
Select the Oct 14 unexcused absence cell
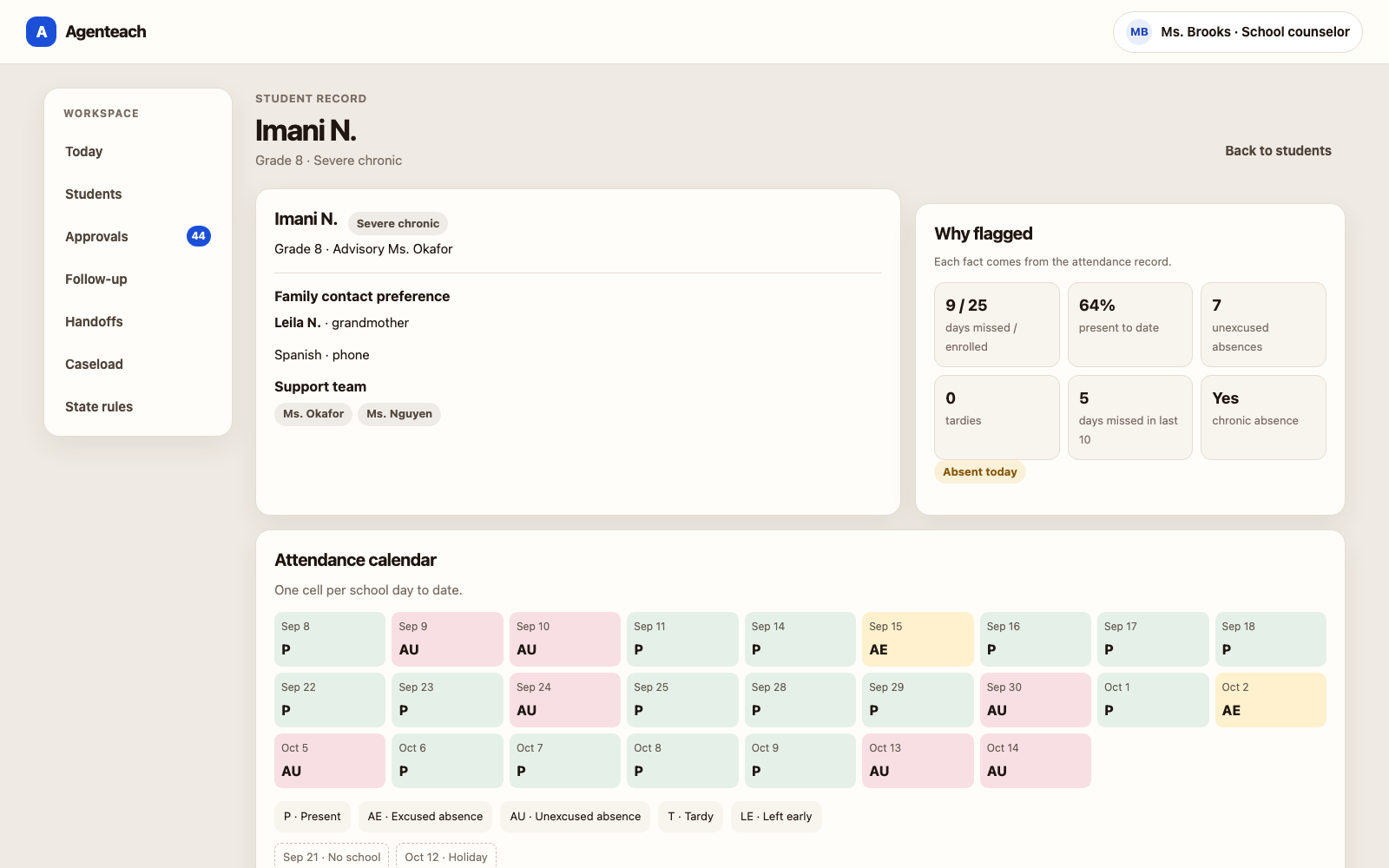(1036, 761)
